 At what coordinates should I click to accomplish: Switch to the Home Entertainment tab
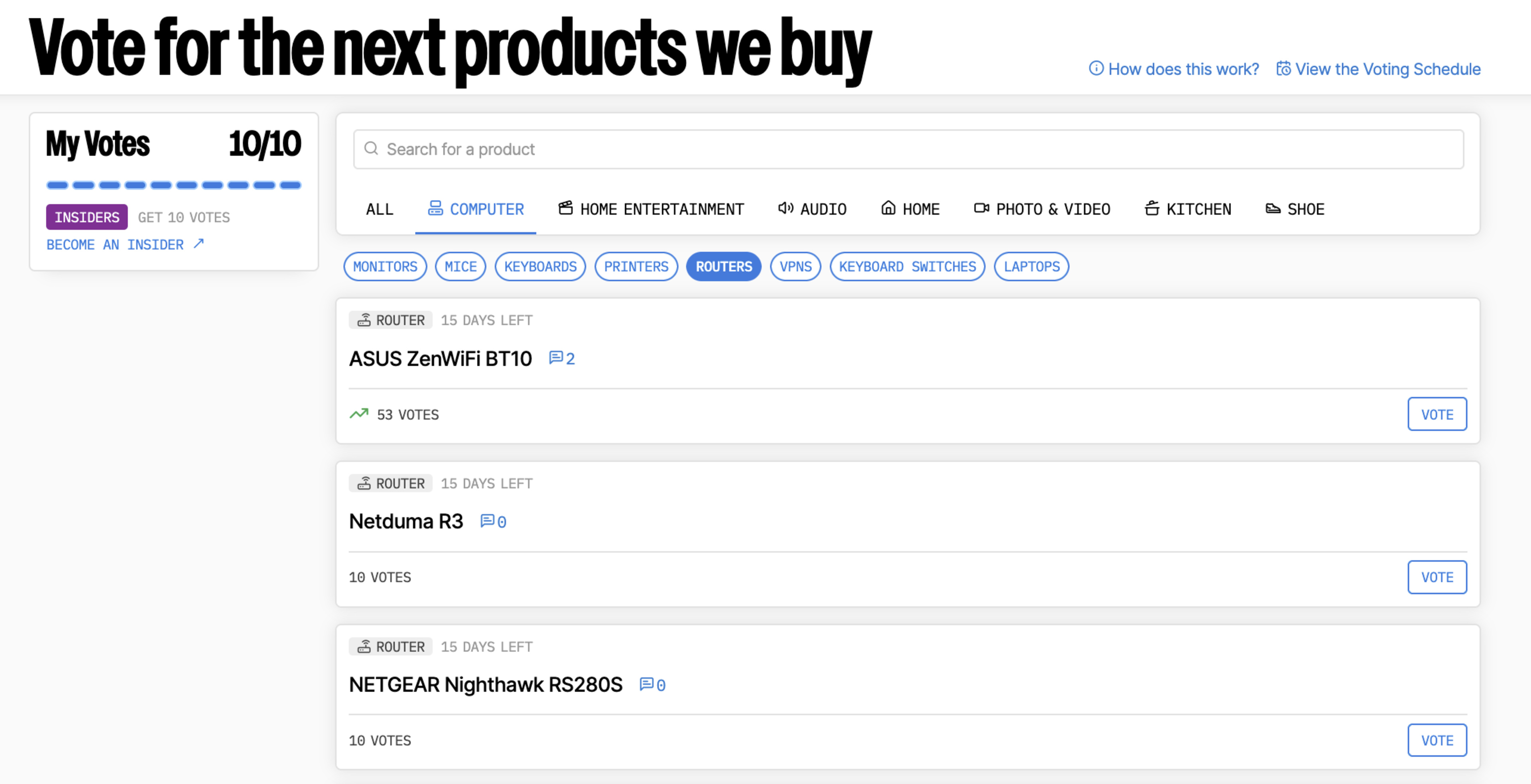[x=651, y=209]
